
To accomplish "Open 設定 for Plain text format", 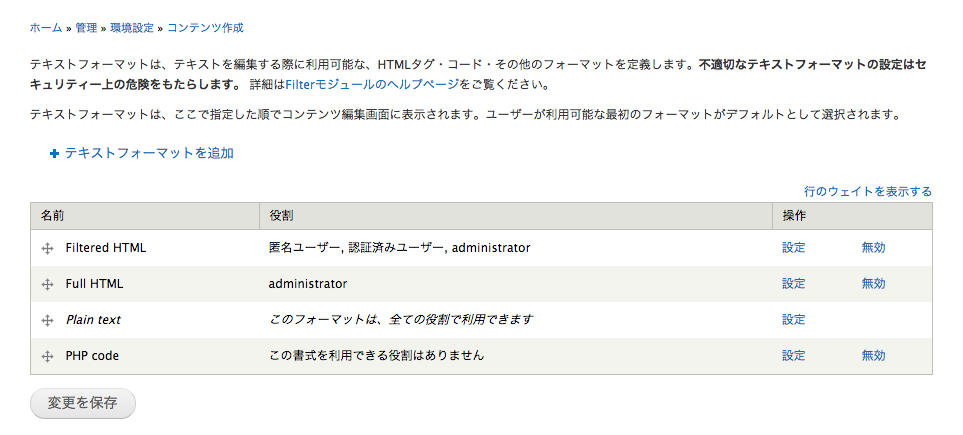I will tap(794, 320).
